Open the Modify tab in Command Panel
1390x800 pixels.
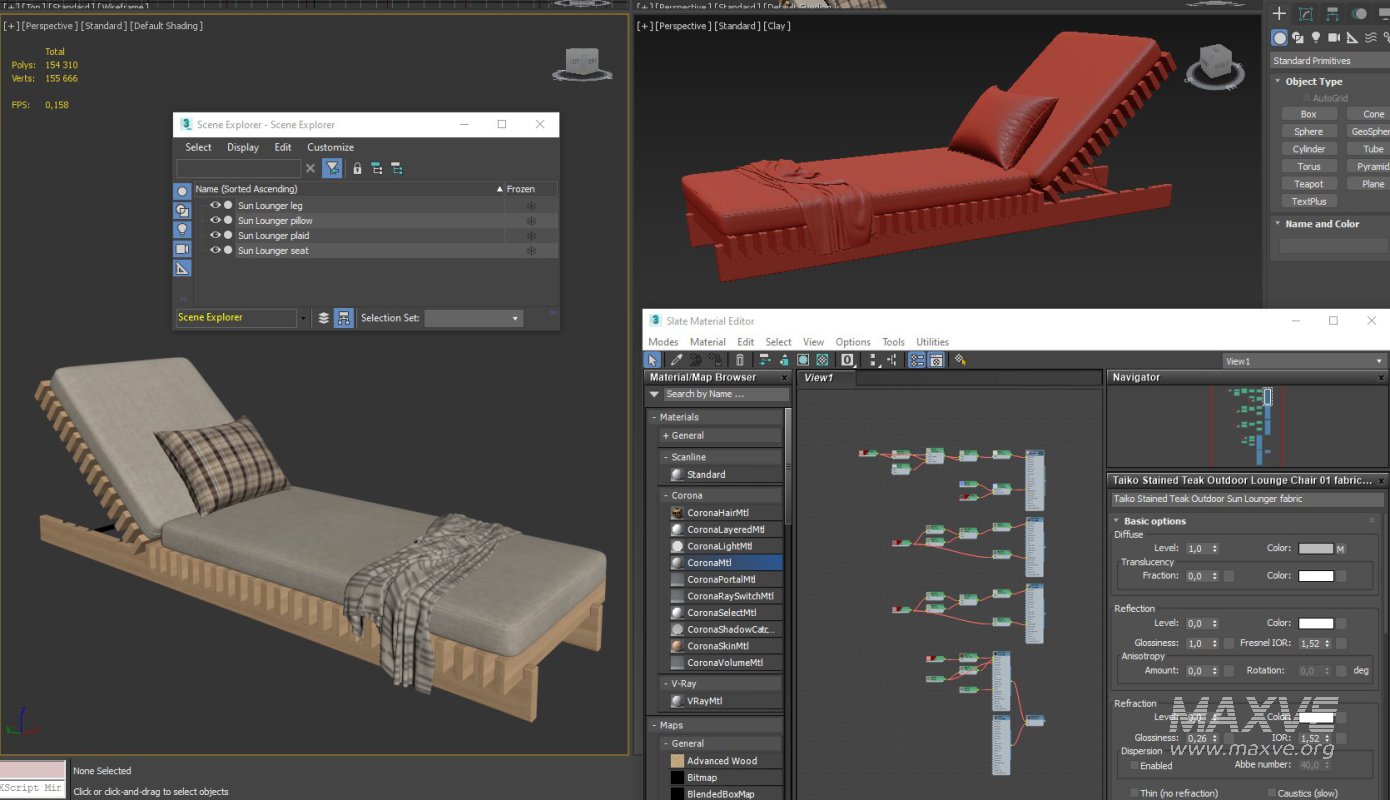coord(1306,13)
